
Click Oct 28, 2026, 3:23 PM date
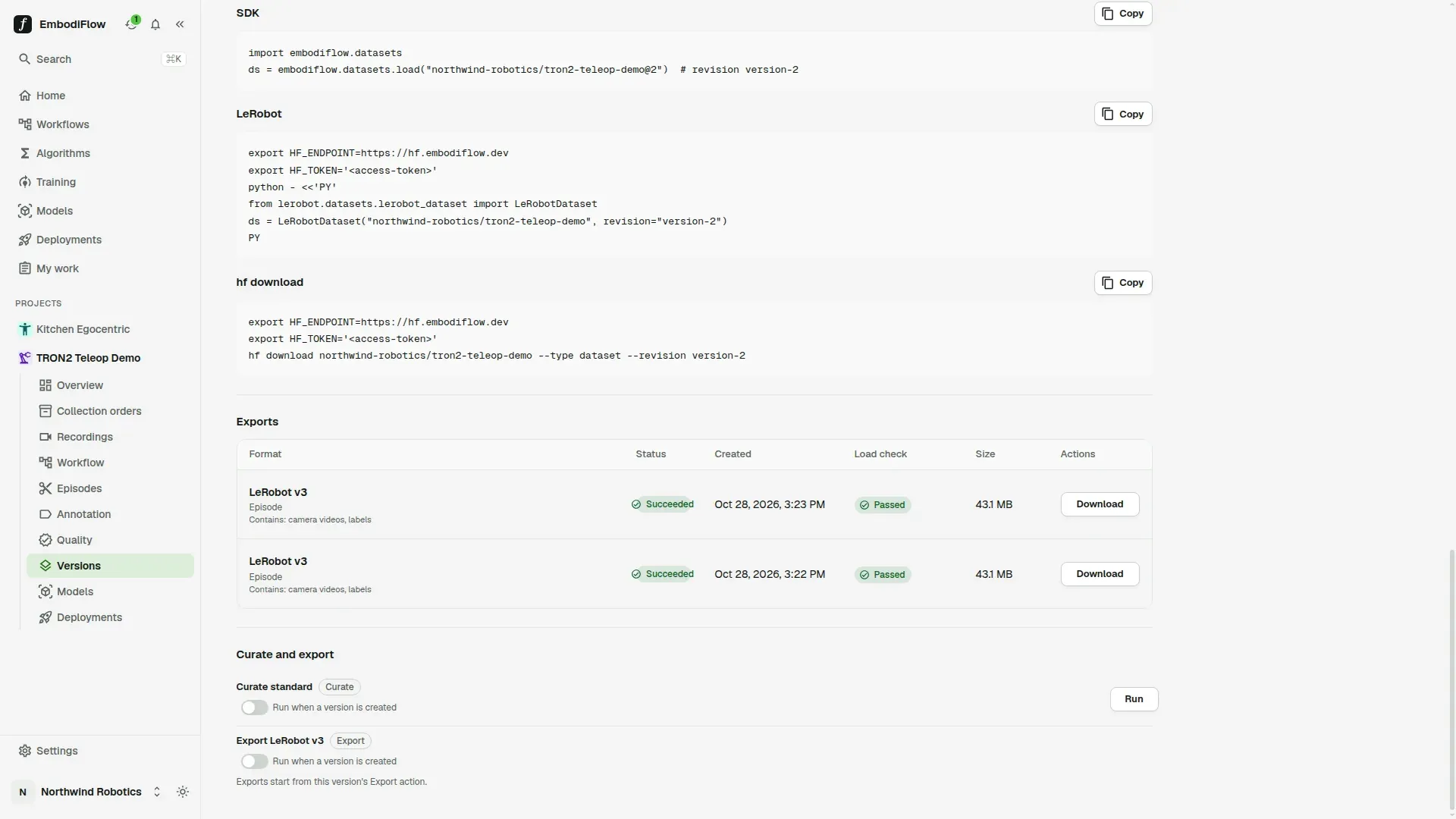(x=770, y=504)
